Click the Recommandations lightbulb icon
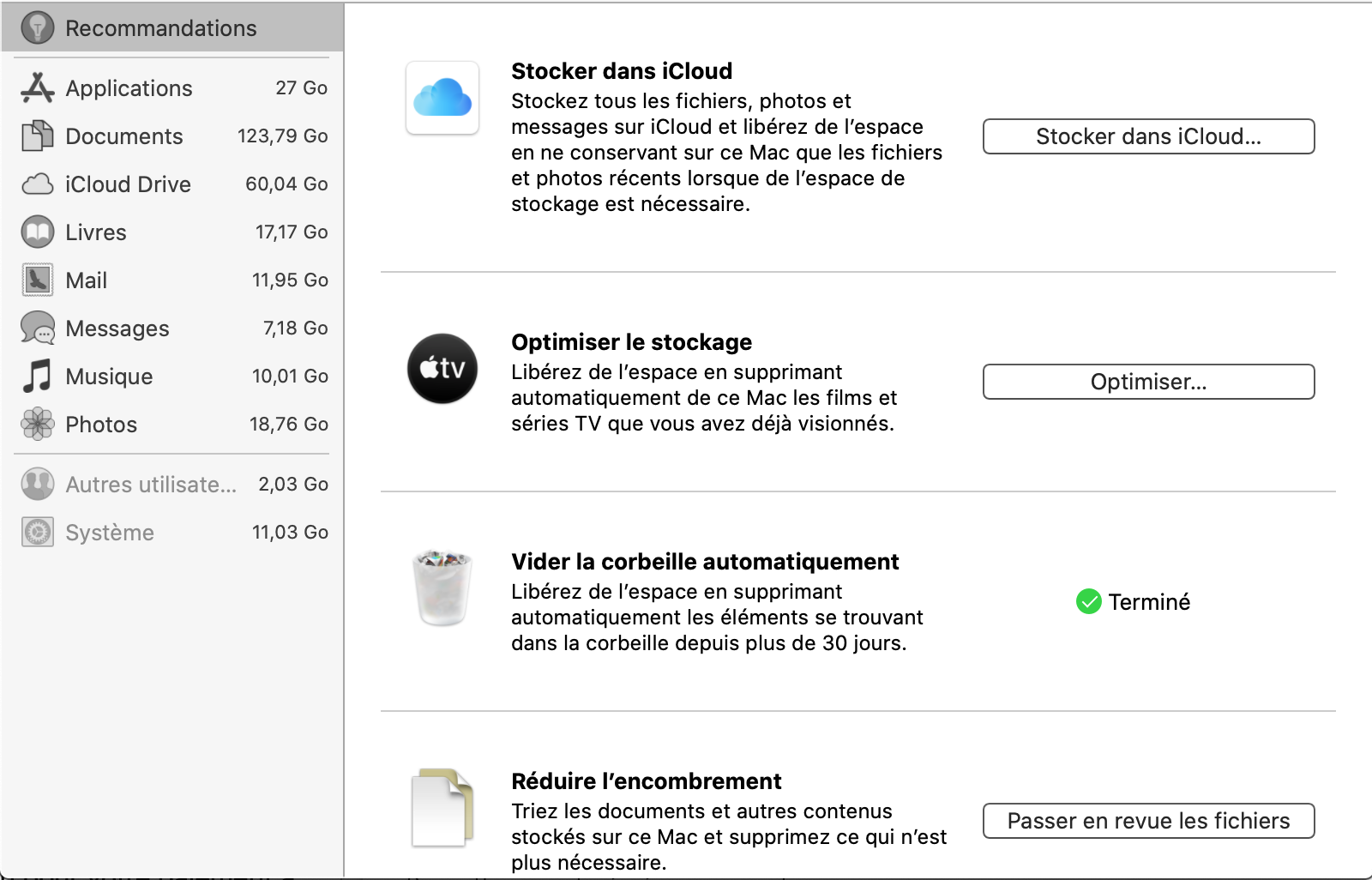Viewport: 1372px width, 880px height. [x=37, y=28]
